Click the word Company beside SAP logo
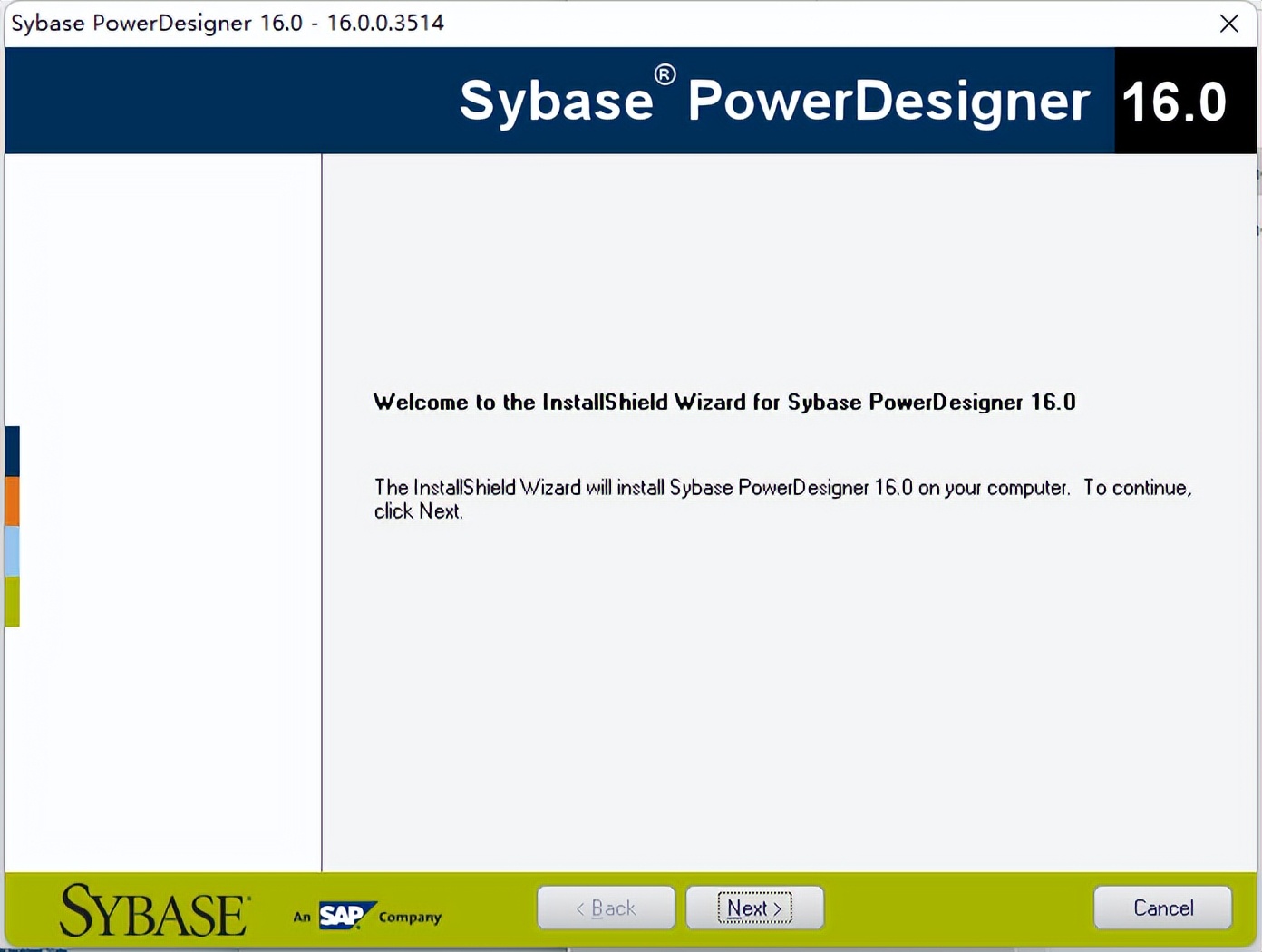This screenshot has width=1262, height=952. (410, 918)
